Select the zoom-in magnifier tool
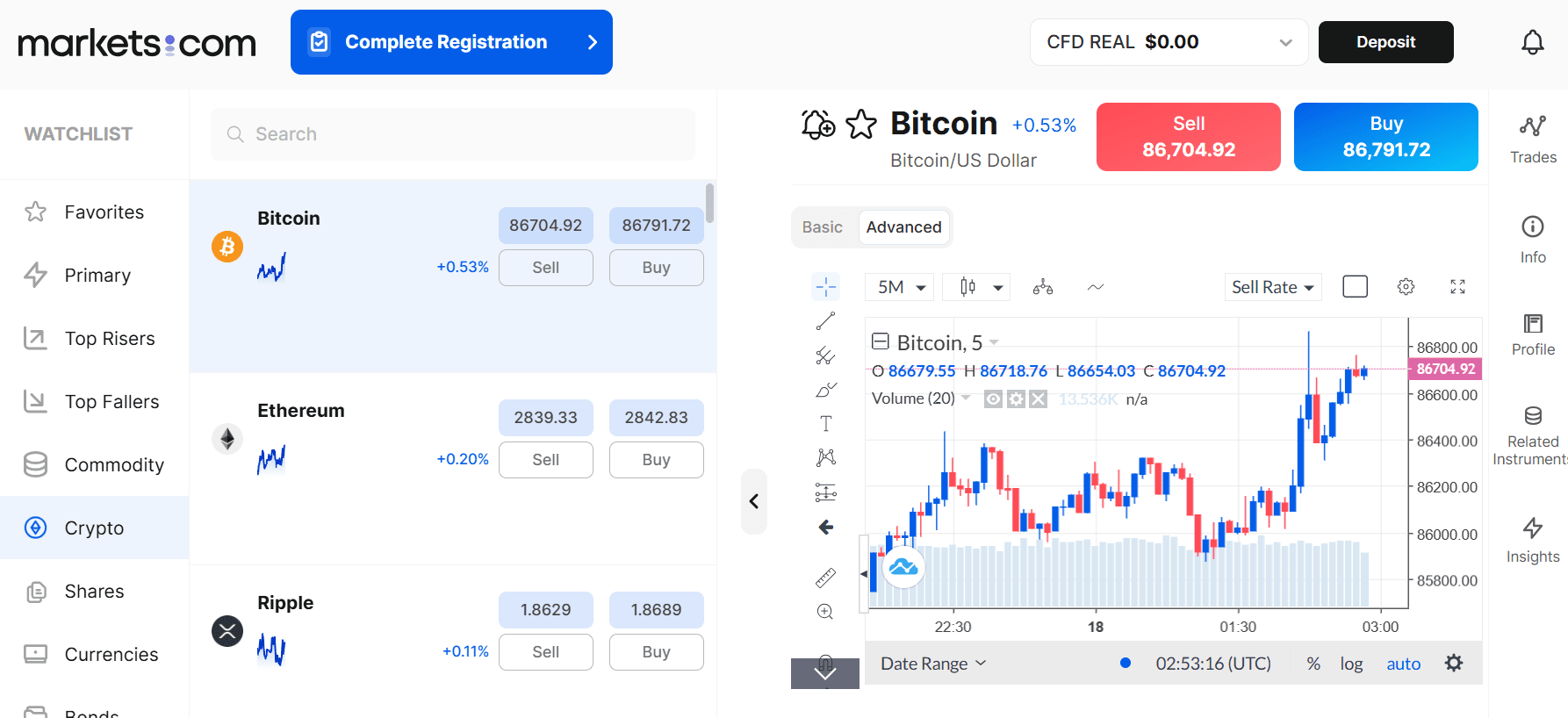1568x718 pixels. 825,611
